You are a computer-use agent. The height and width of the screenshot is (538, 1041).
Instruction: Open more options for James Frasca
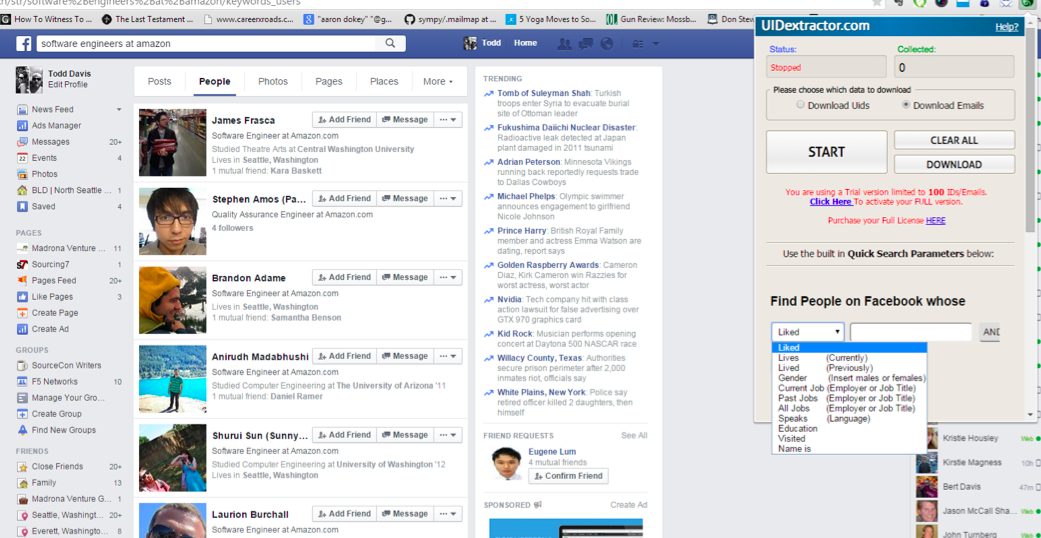[x=447, y=120]
